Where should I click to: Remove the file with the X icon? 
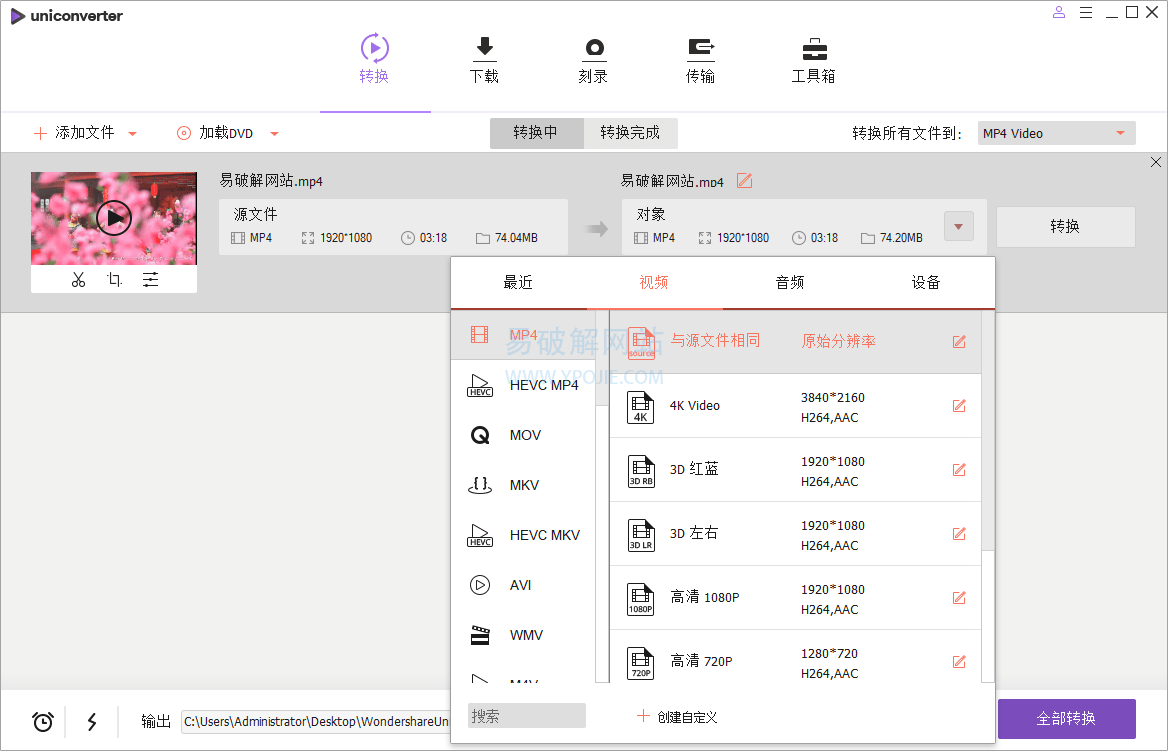pos(1155,162)
